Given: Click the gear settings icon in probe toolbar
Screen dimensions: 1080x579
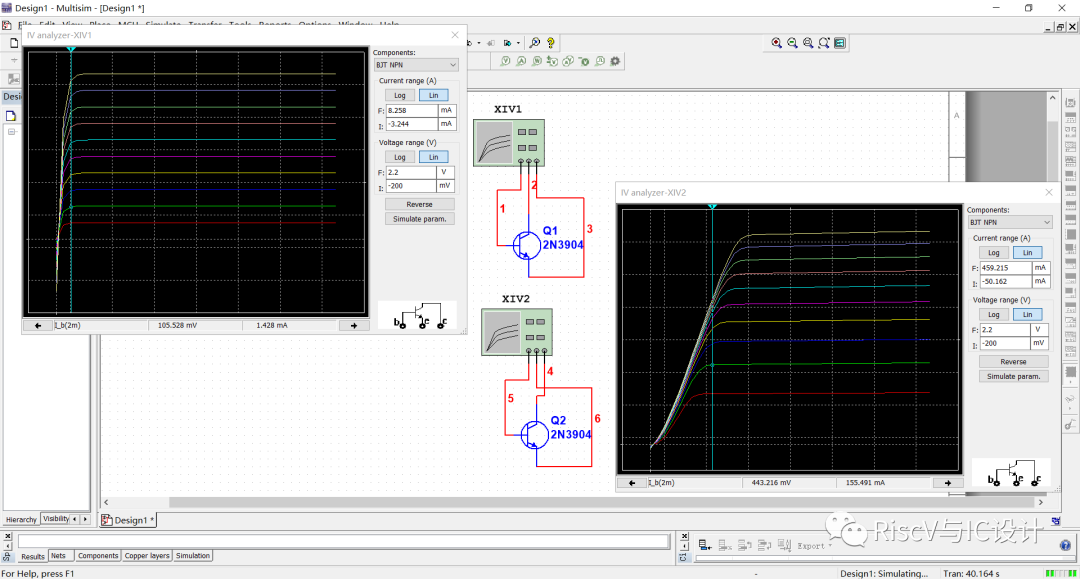Looking at the screenshot, I should click(615, 61).
